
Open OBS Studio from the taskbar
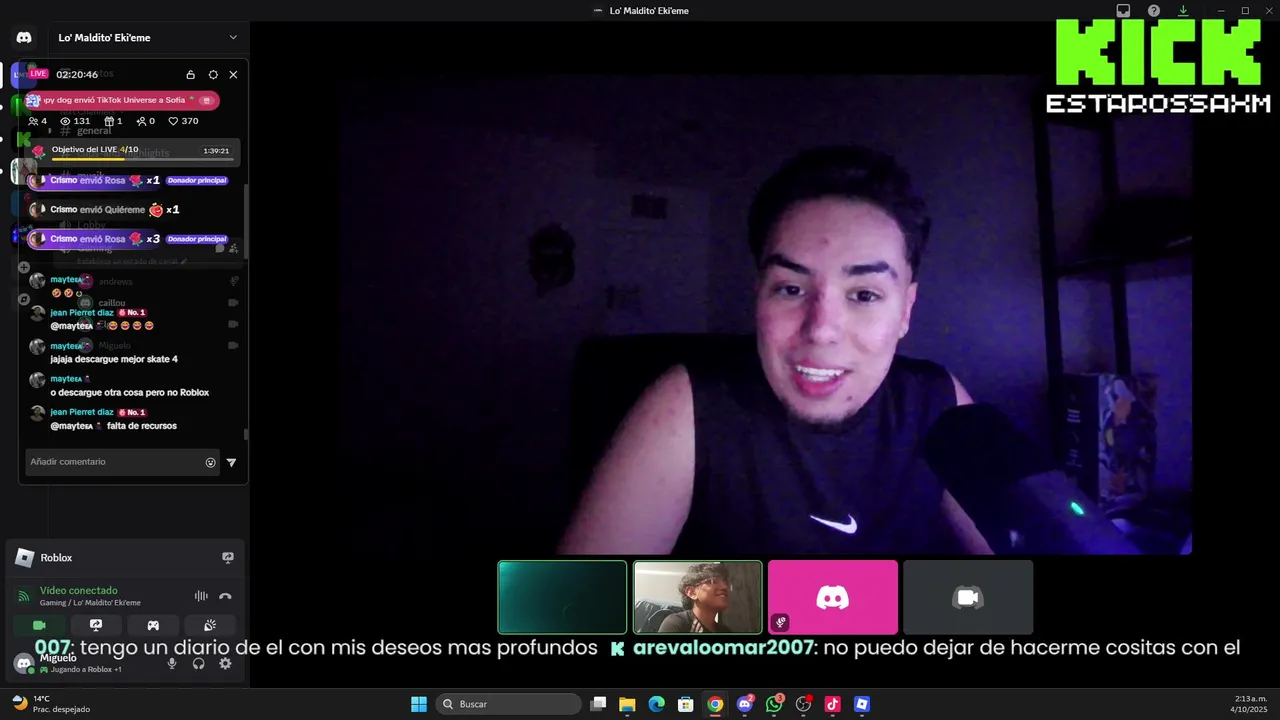[803, 704]
